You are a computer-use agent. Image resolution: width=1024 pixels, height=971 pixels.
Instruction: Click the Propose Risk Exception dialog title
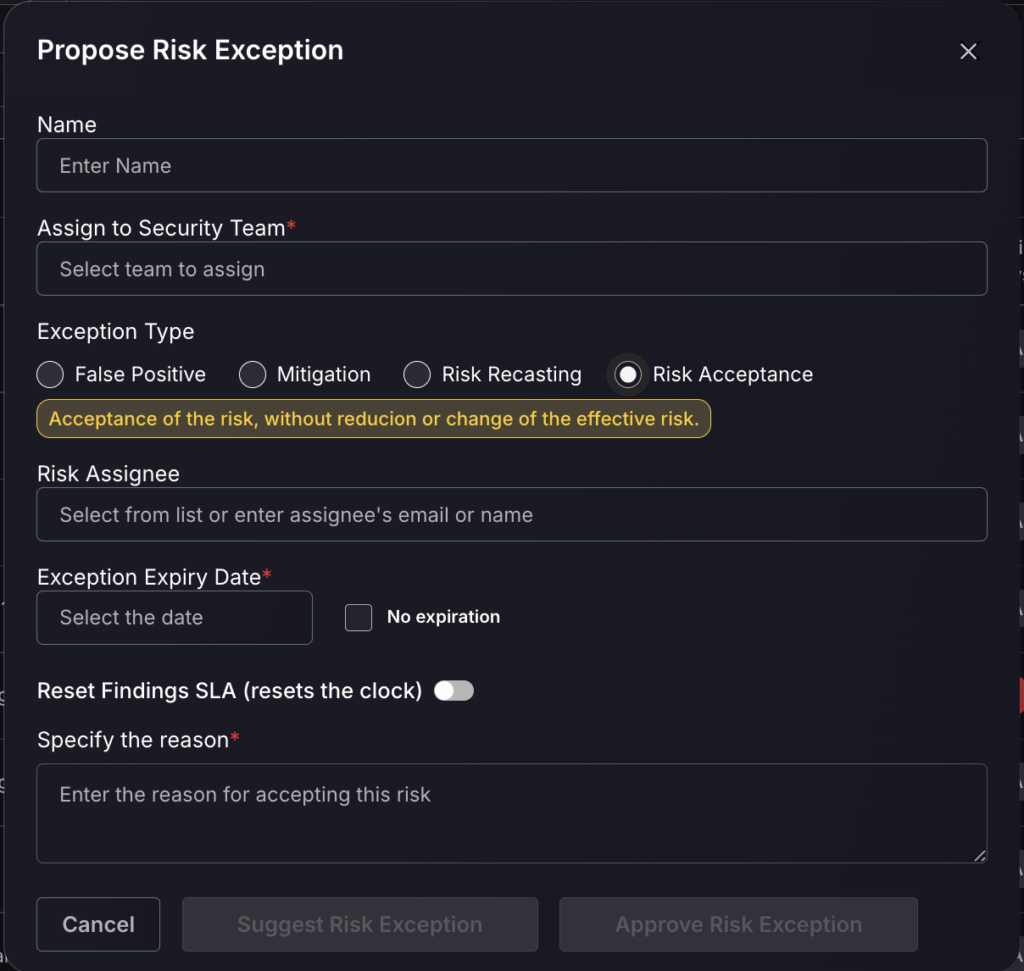pyautogui.click(x=190, y=51)
